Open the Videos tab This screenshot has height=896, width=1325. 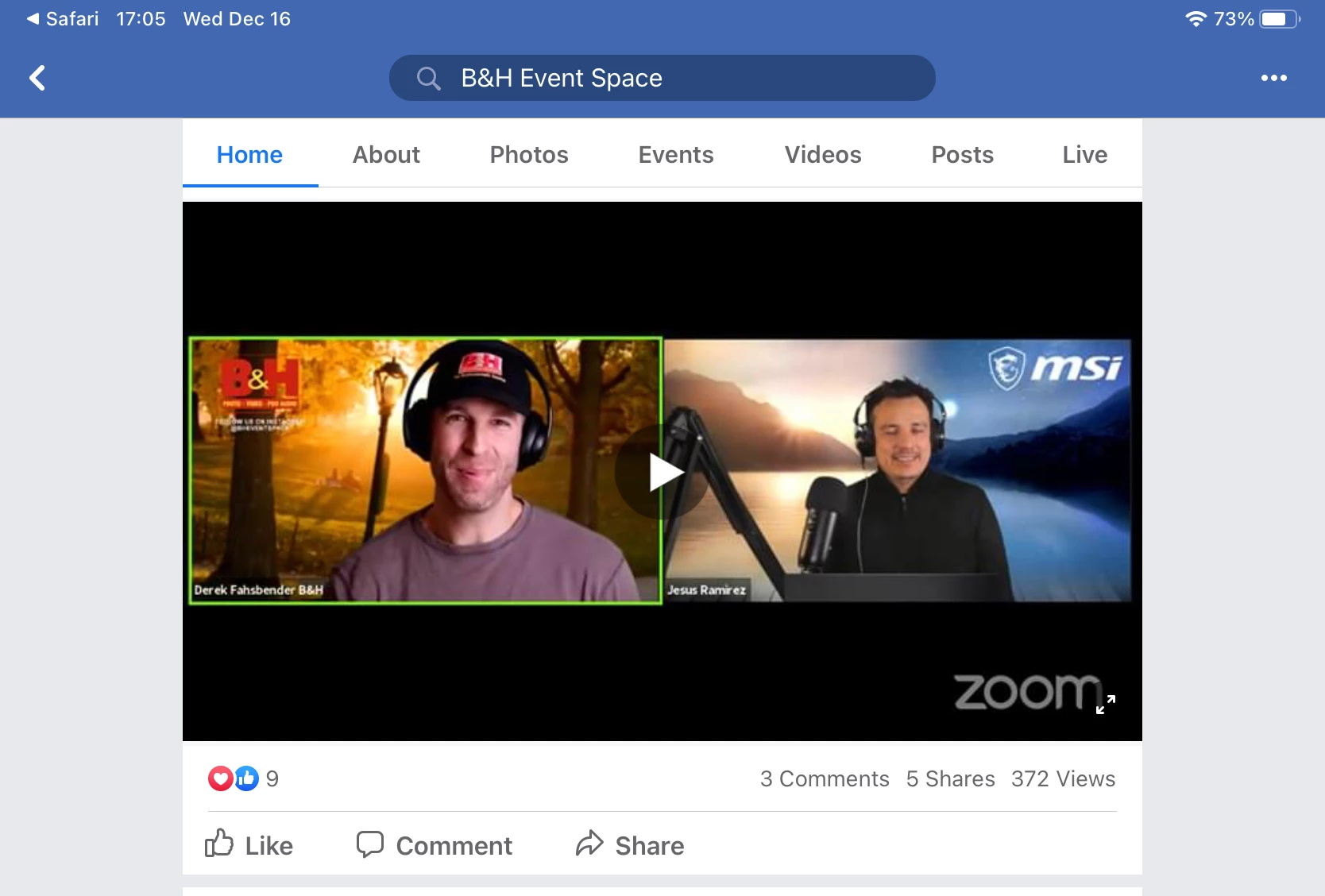click(x=823, y=154)
